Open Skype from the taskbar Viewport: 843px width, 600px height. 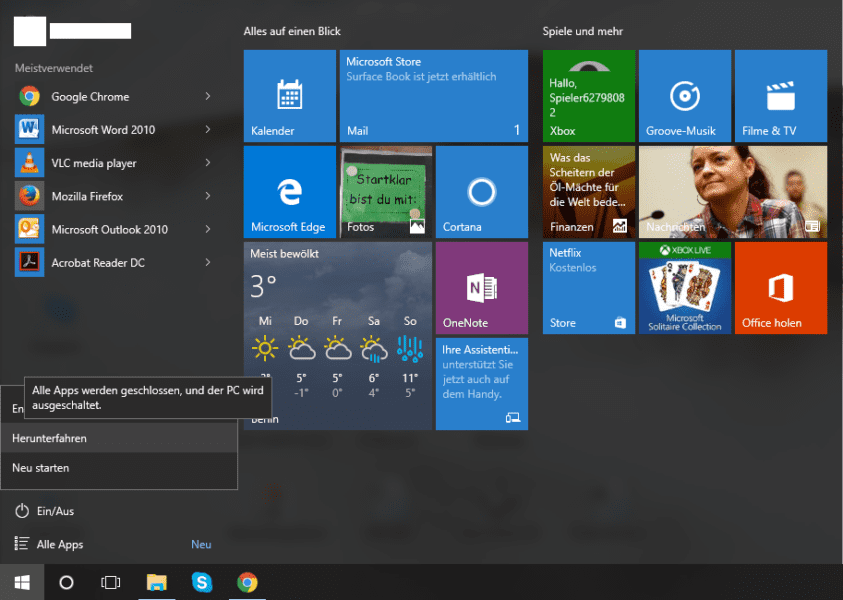(202, 582)
